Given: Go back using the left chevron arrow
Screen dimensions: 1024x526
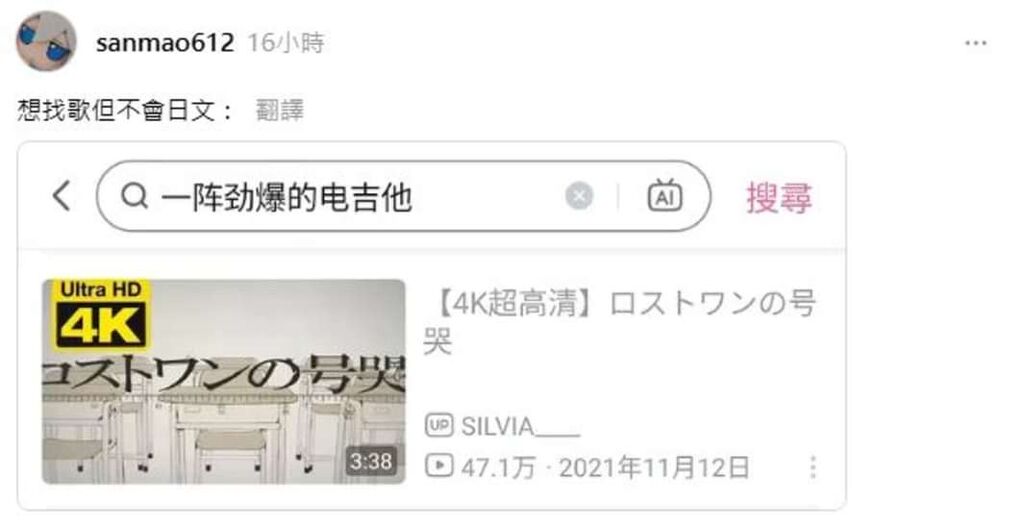Looking at the screenshot, I should coord(62,196).
